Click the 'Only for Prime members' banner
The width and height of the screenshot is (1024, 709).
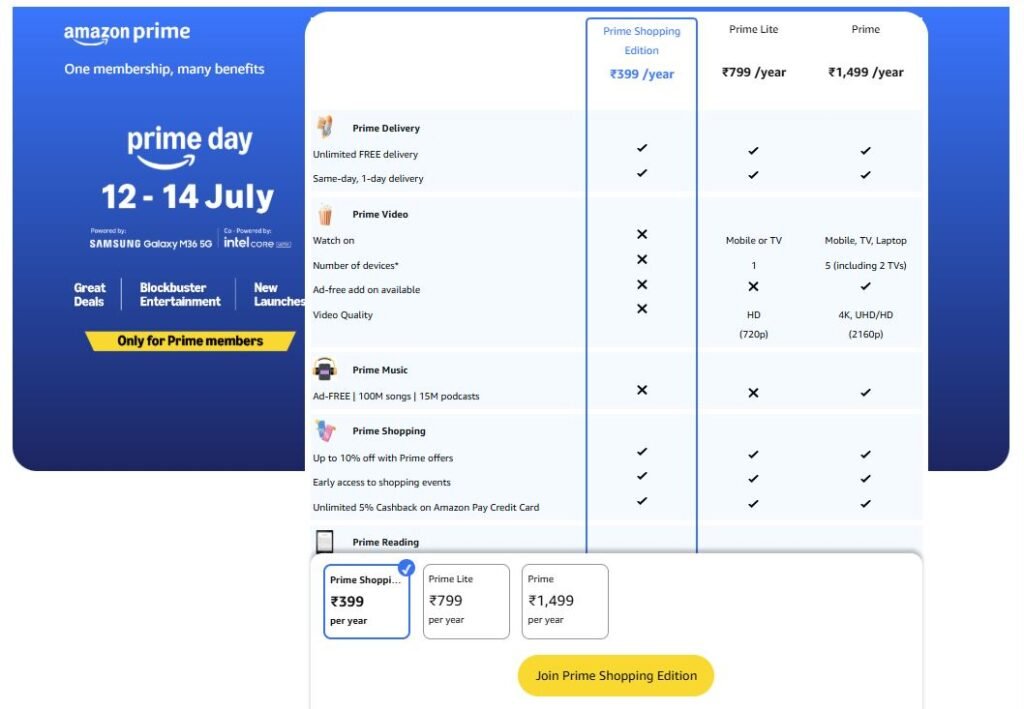pyautogui.click(x=190, y=341)
